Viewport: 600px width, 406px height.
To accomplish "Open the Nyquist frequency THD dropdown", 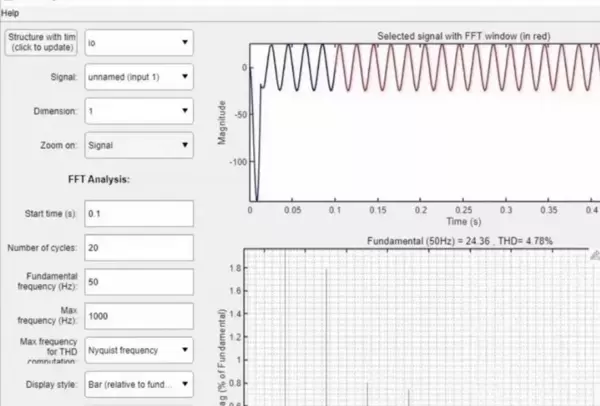I will (138, 350).
